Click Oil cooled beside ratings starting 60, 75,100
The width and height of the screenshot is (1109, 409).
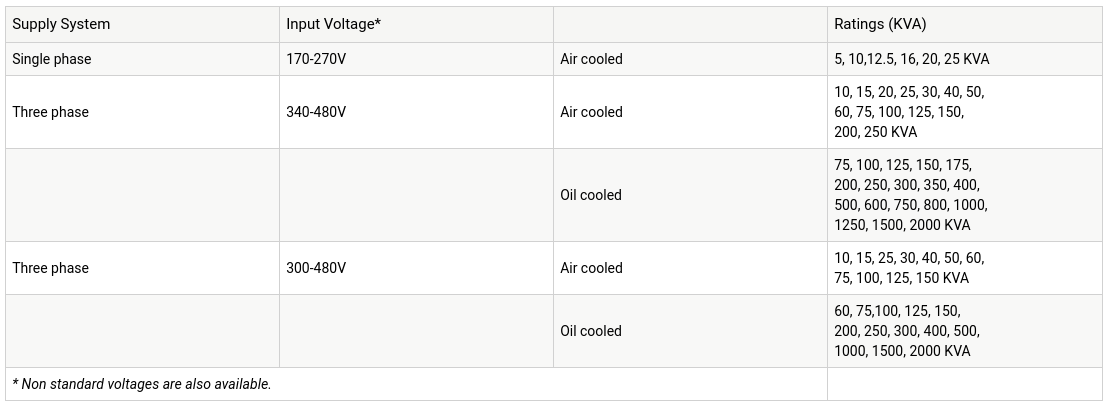click(x=590, y=331)
